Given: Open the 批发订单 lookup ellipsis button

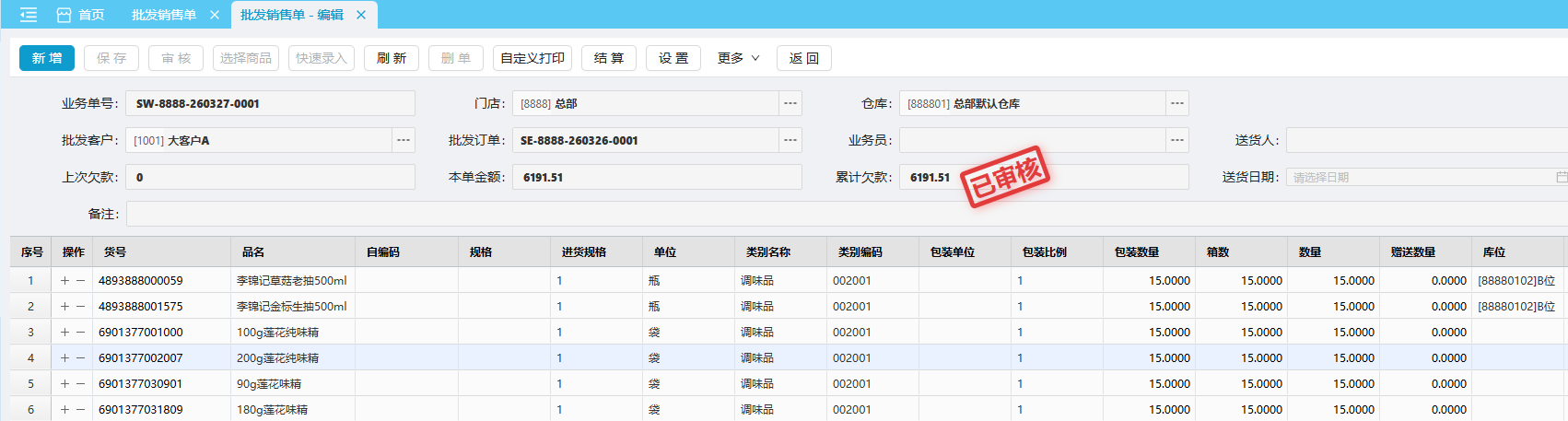Looking at the screenshot, I should 790,140.
